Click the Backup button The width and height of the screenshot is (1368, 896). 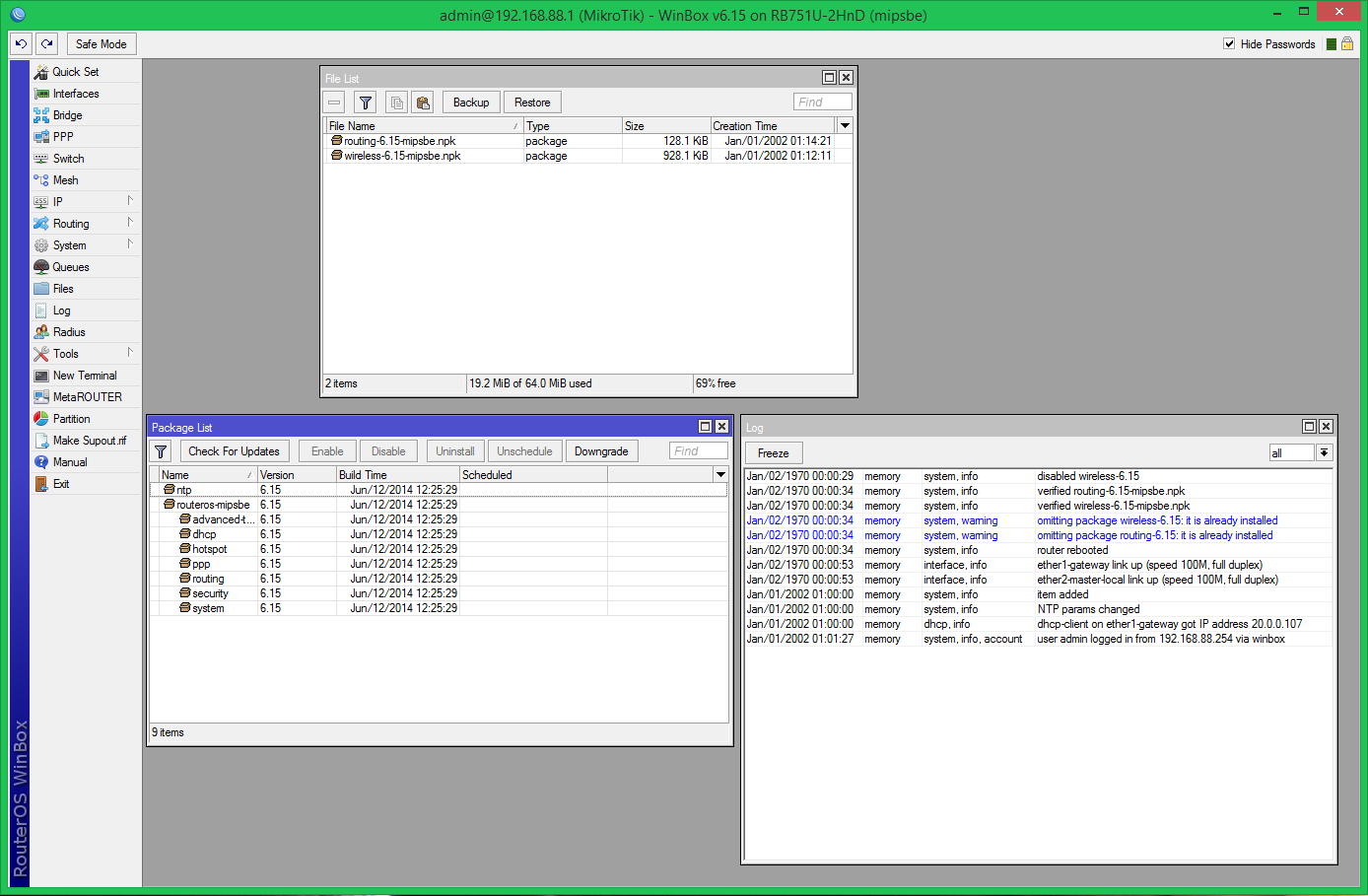point(470,102)
